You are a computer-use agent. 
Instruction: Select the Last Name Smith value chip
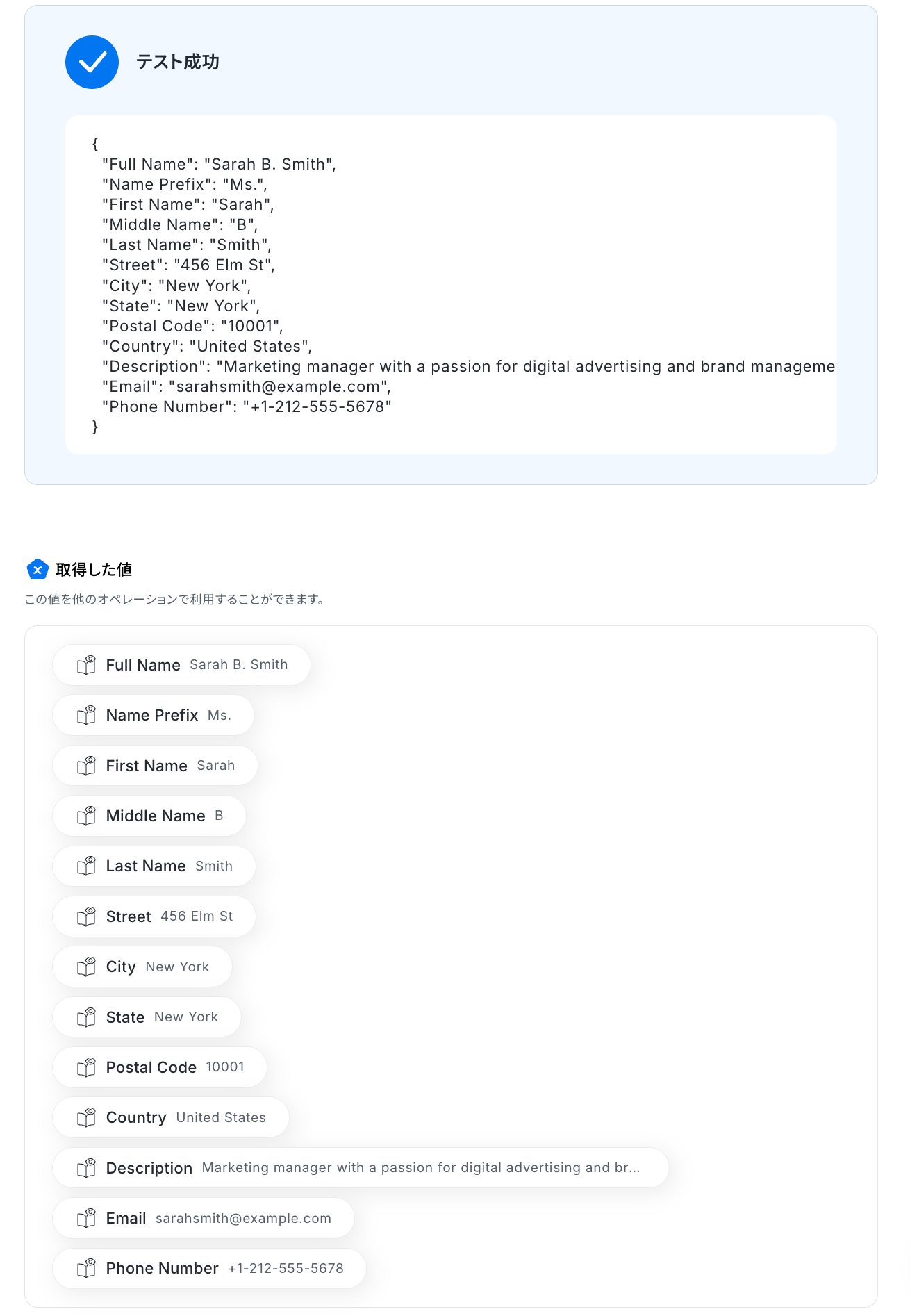click(x=154, y=866)
